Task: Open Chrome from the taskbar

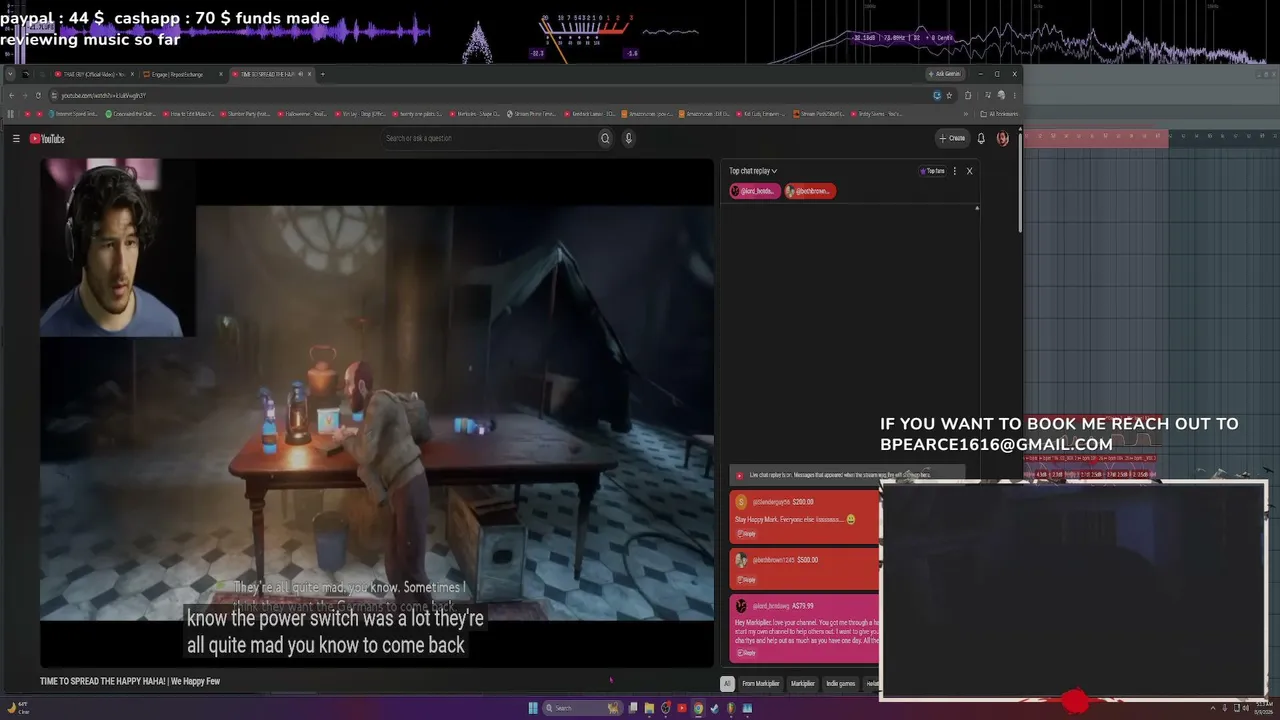Action: pos(698,708)
